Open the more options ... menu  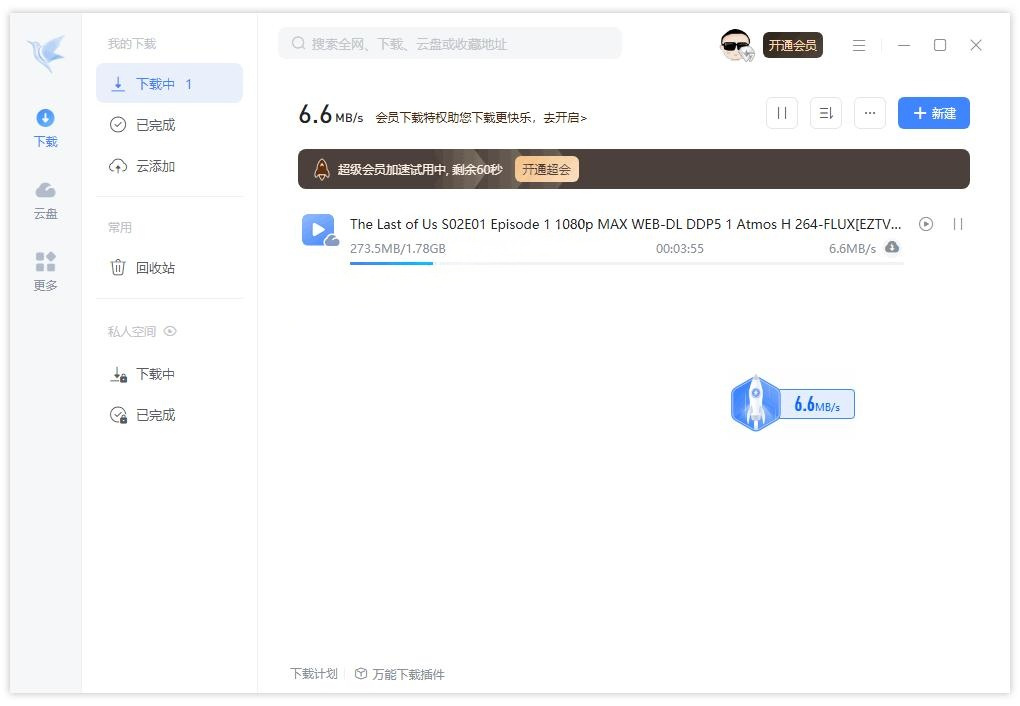pos(869,113)
